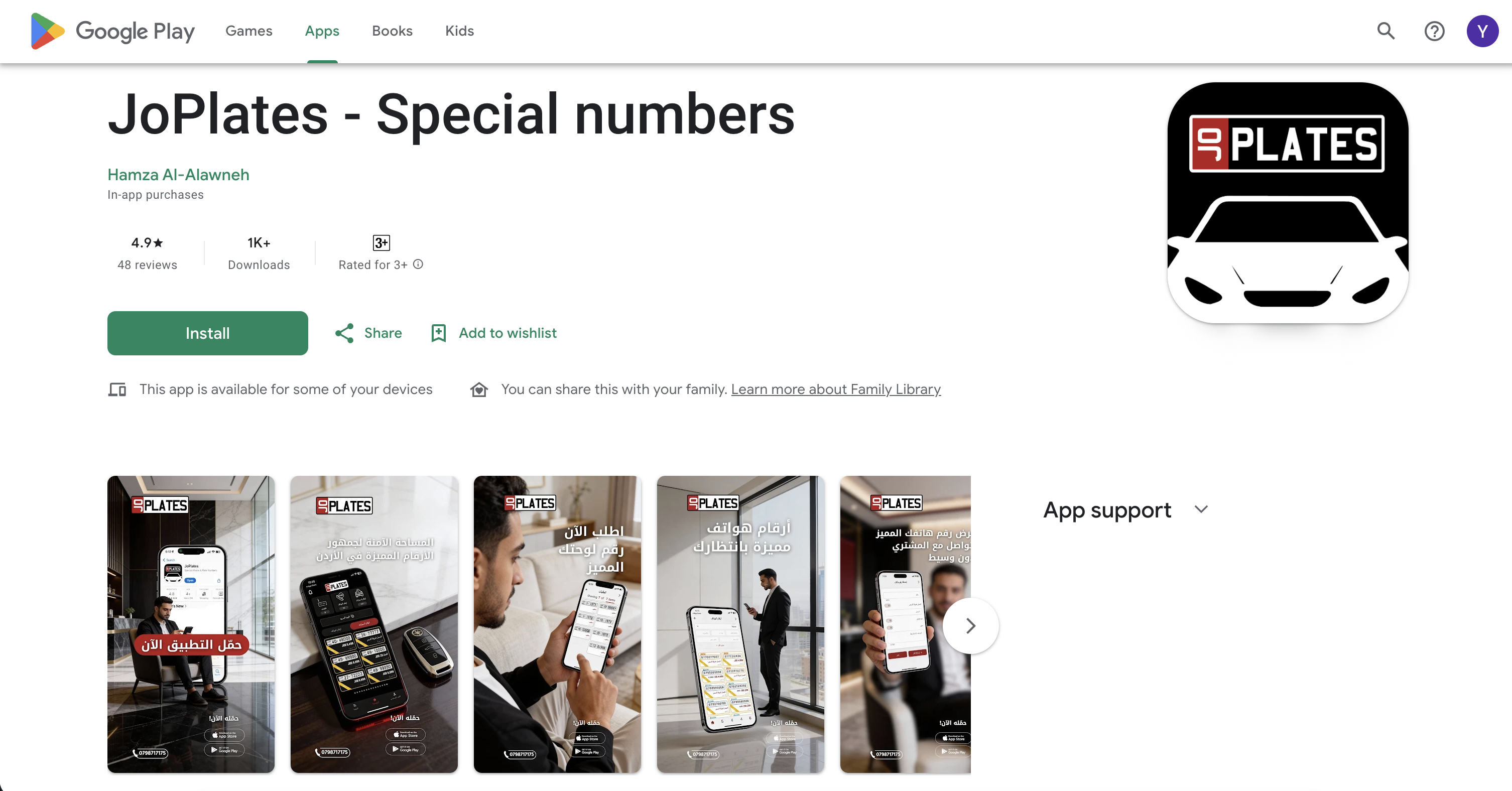Click the green Install button
Viewport: 1512px width, 791px height.
(207, 333)
